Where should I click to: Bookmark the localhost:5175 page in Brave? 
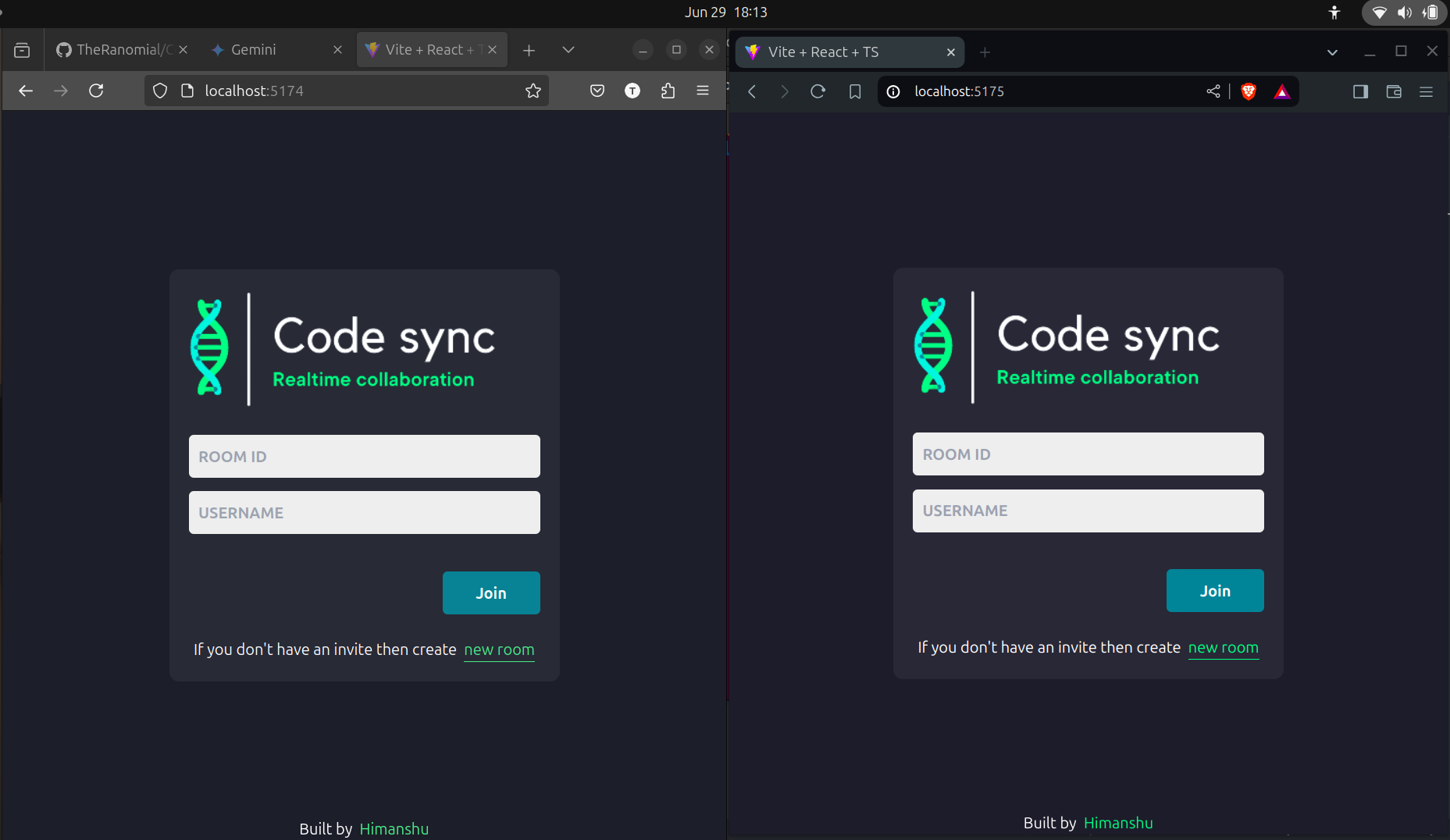pos(855,92)
